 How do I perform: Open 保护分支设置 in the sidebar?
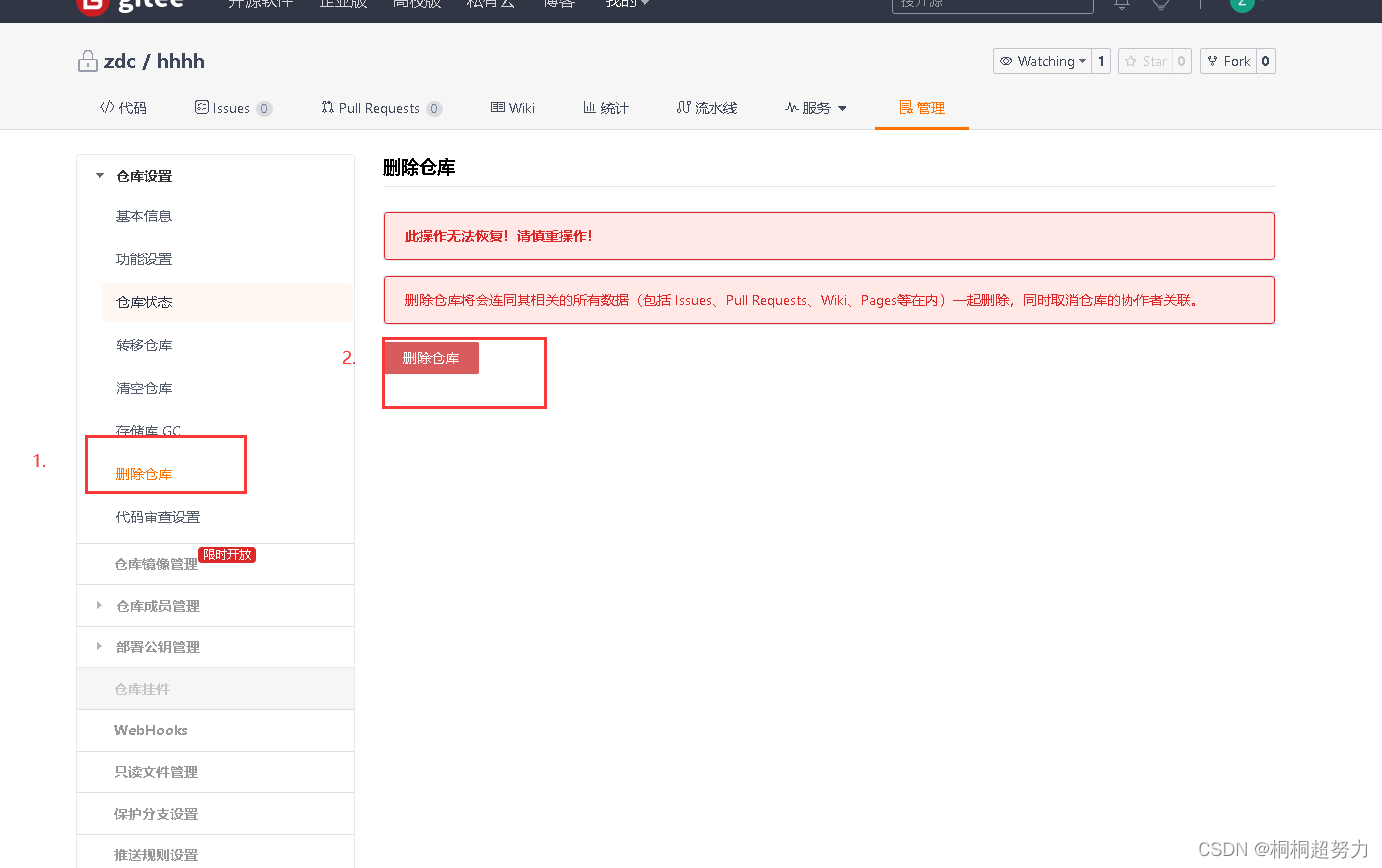(156, 814)
